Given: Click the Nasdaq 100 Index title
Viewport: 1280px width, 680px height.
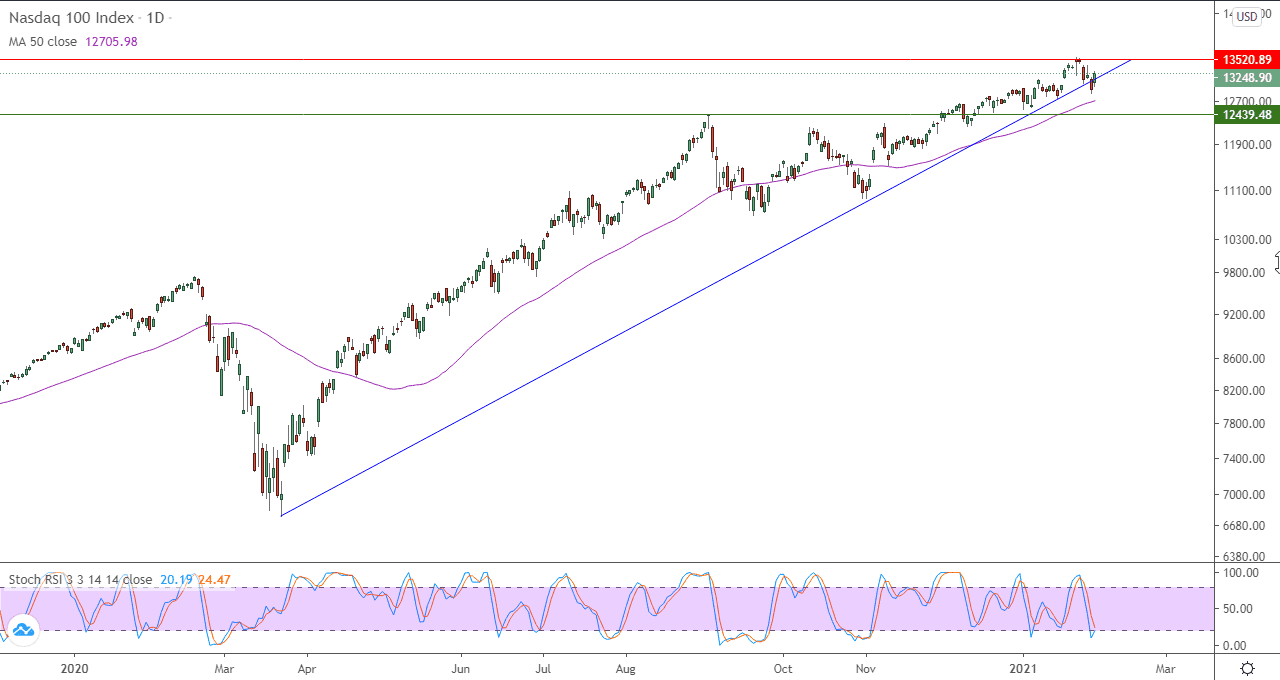Looking at the screenshot, I should click(x=70, y=18).
